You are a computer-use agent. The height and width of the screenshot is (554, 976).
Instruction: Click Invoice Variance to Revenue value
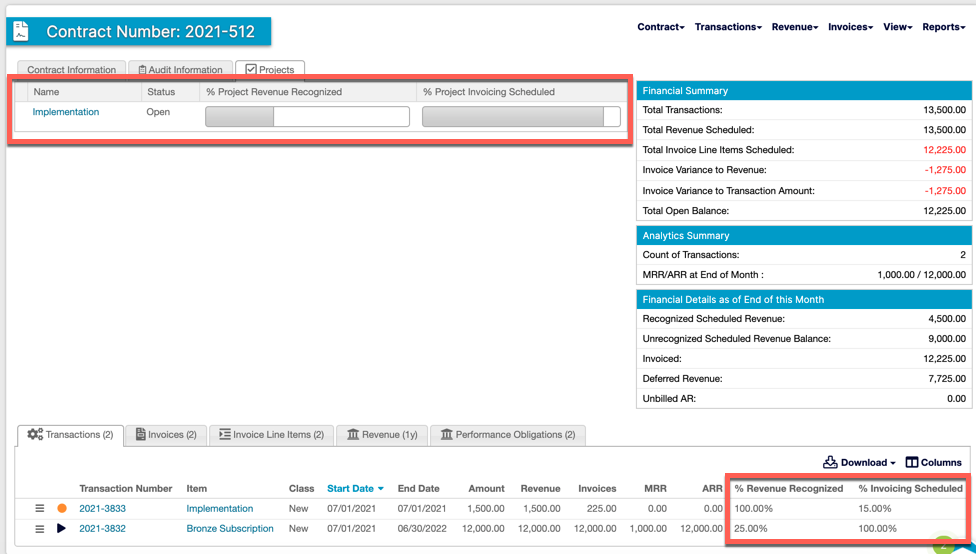(945, 170)
